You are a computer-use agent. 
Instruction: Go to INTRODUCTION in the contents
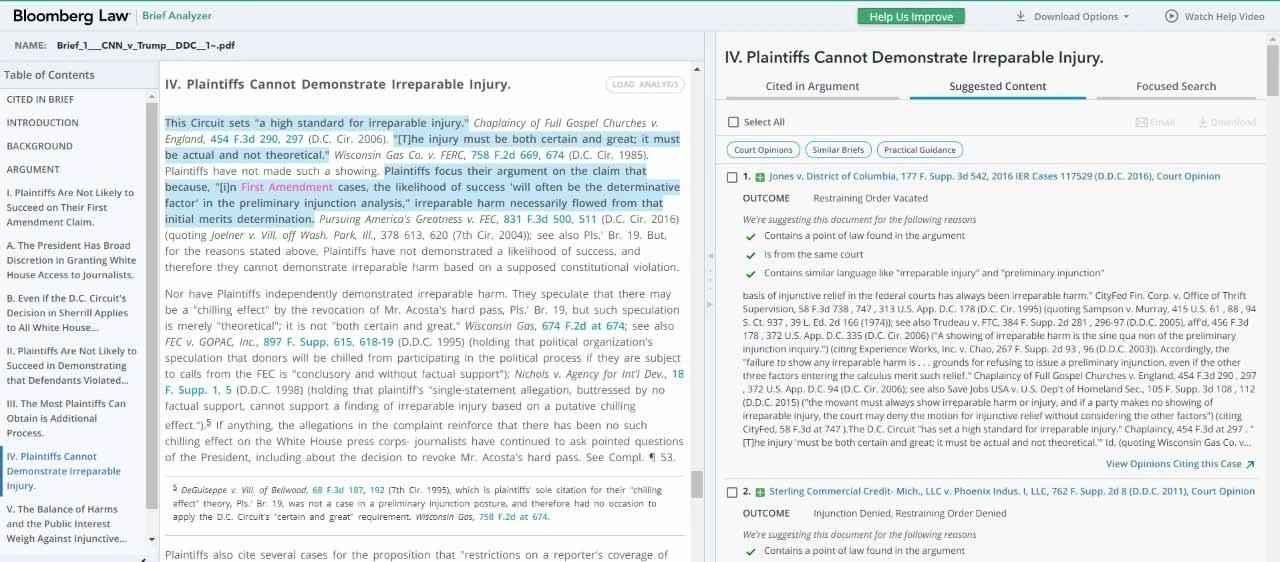pos(43,123)
